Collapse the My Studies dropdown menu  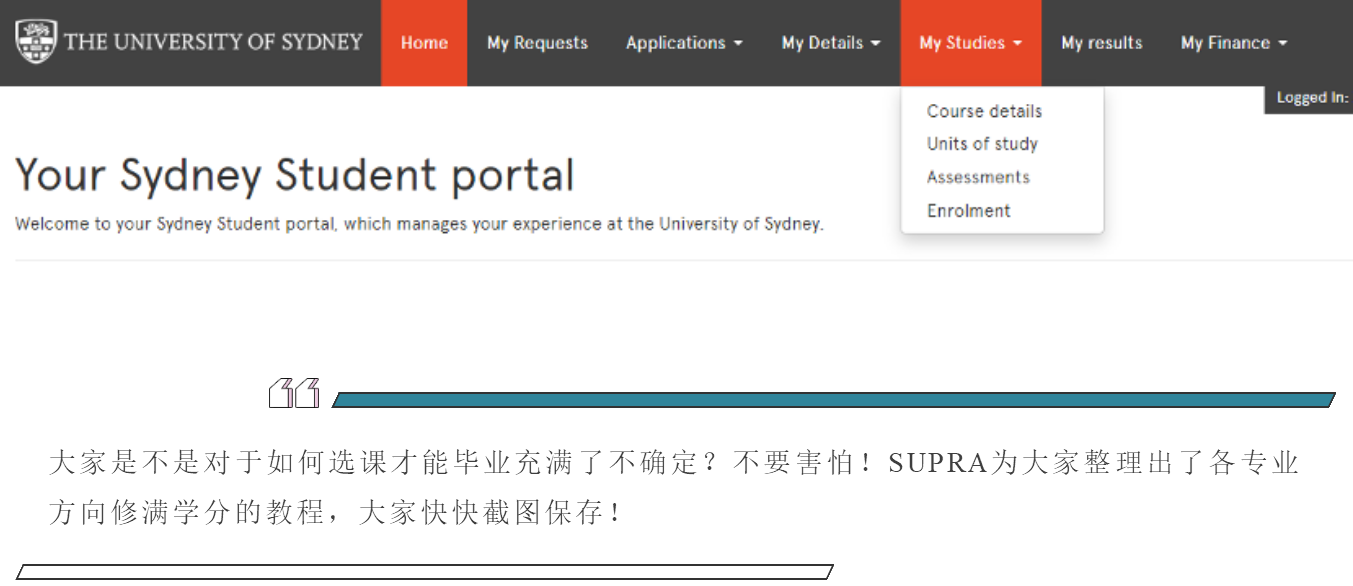point(970,43)
